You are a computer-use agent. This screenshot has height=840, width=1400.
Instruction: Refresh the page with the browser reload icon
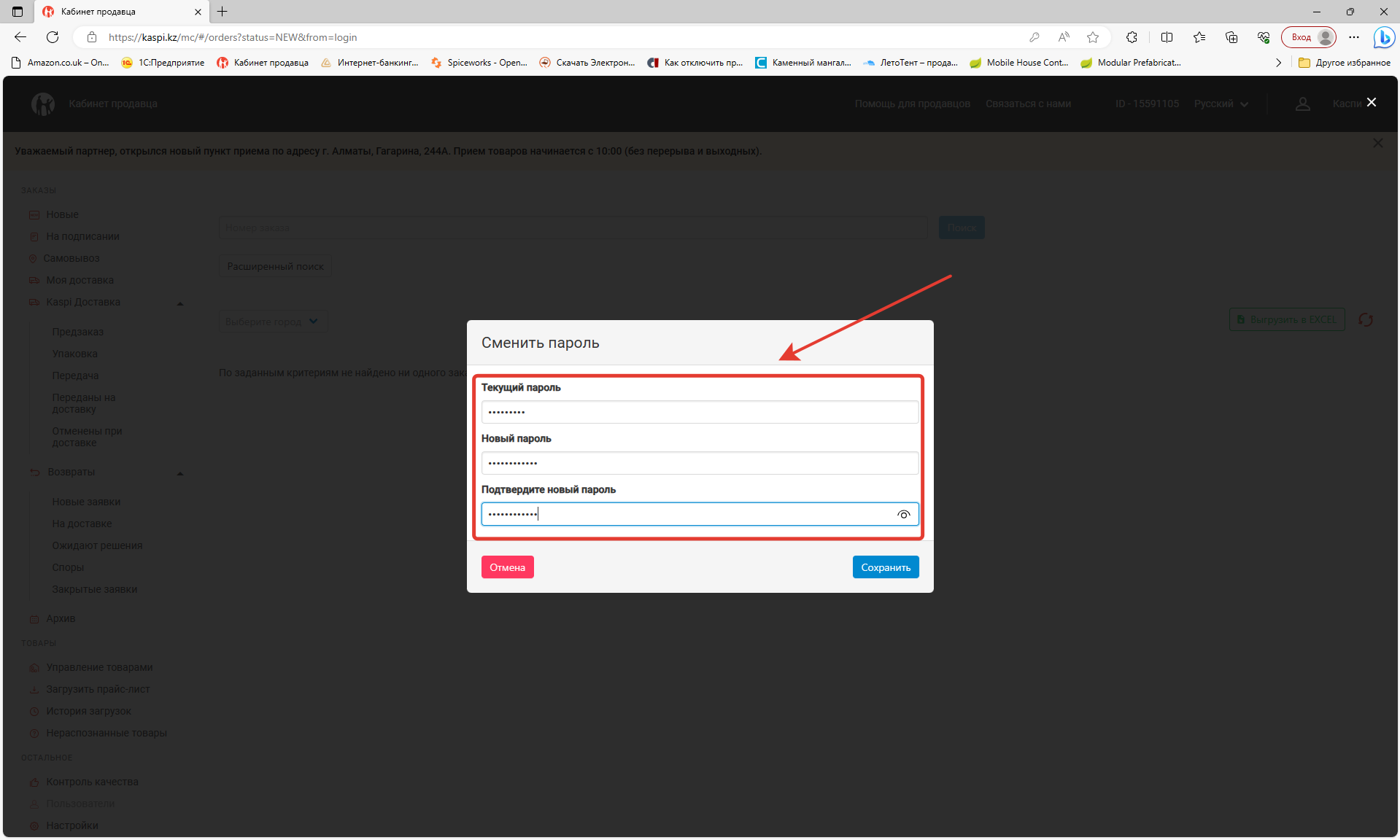(x=53, y=37)
